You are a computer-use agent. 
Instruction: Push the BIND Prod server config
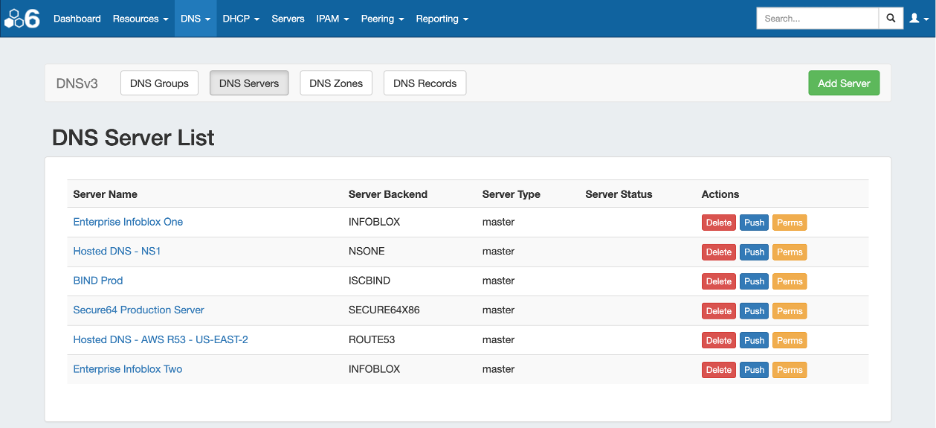[x=754, y=281]
